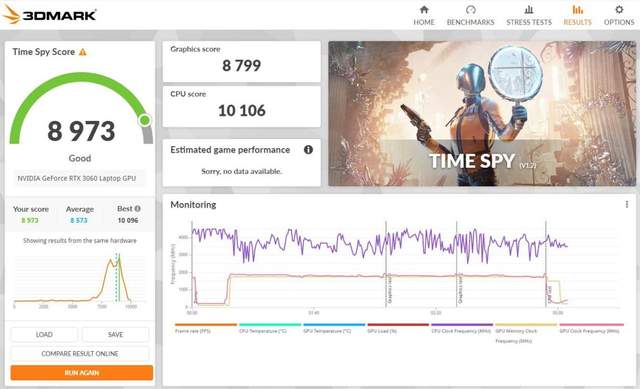The height and width of the screenshot is (389, 640).
Task: Click the LOAD button
Action: (44, 334)
